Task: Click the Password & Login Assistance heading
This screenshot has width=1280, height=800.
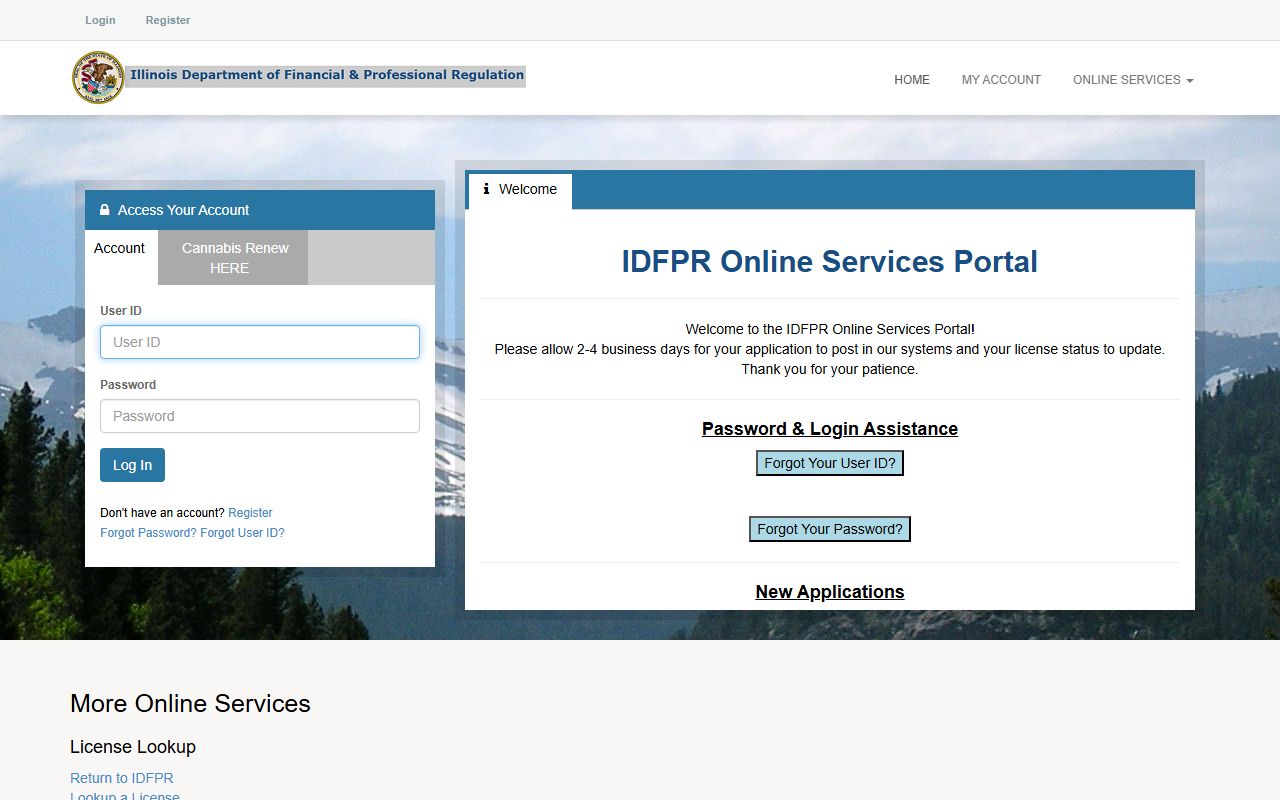Action: point(830,429)
